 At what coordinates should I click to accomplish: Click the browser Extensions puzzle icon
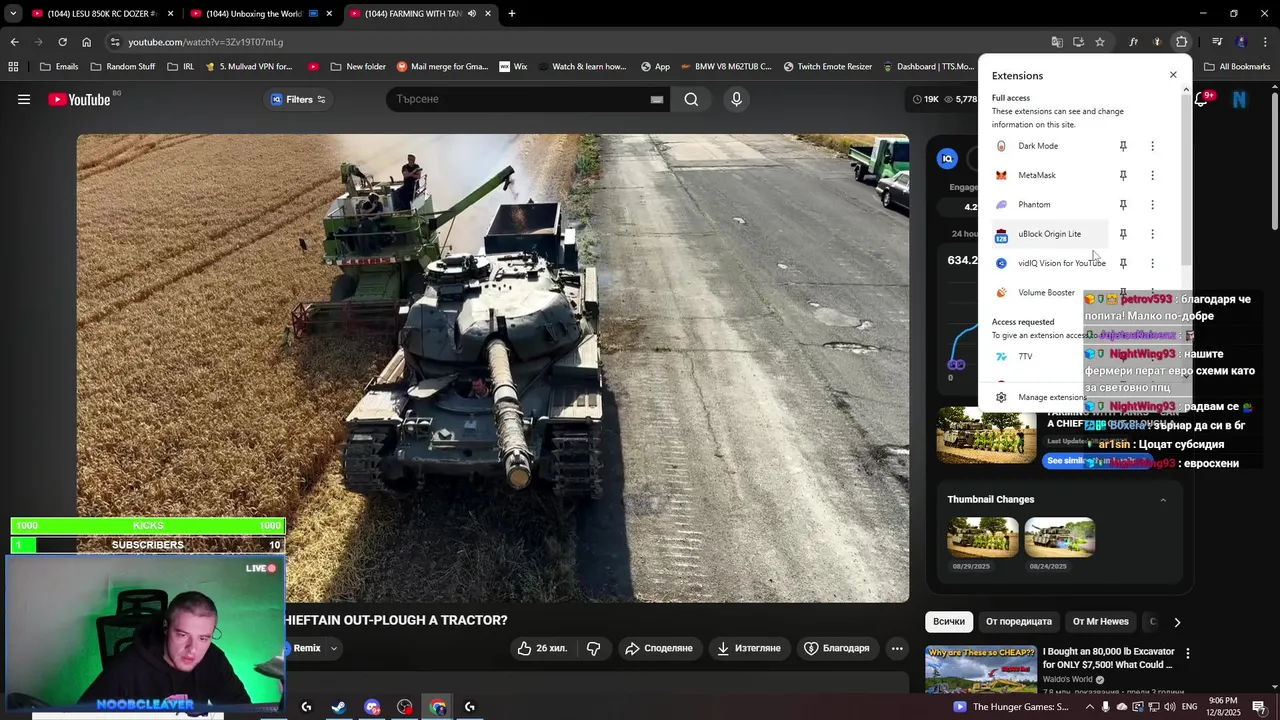coord(1181,42)
